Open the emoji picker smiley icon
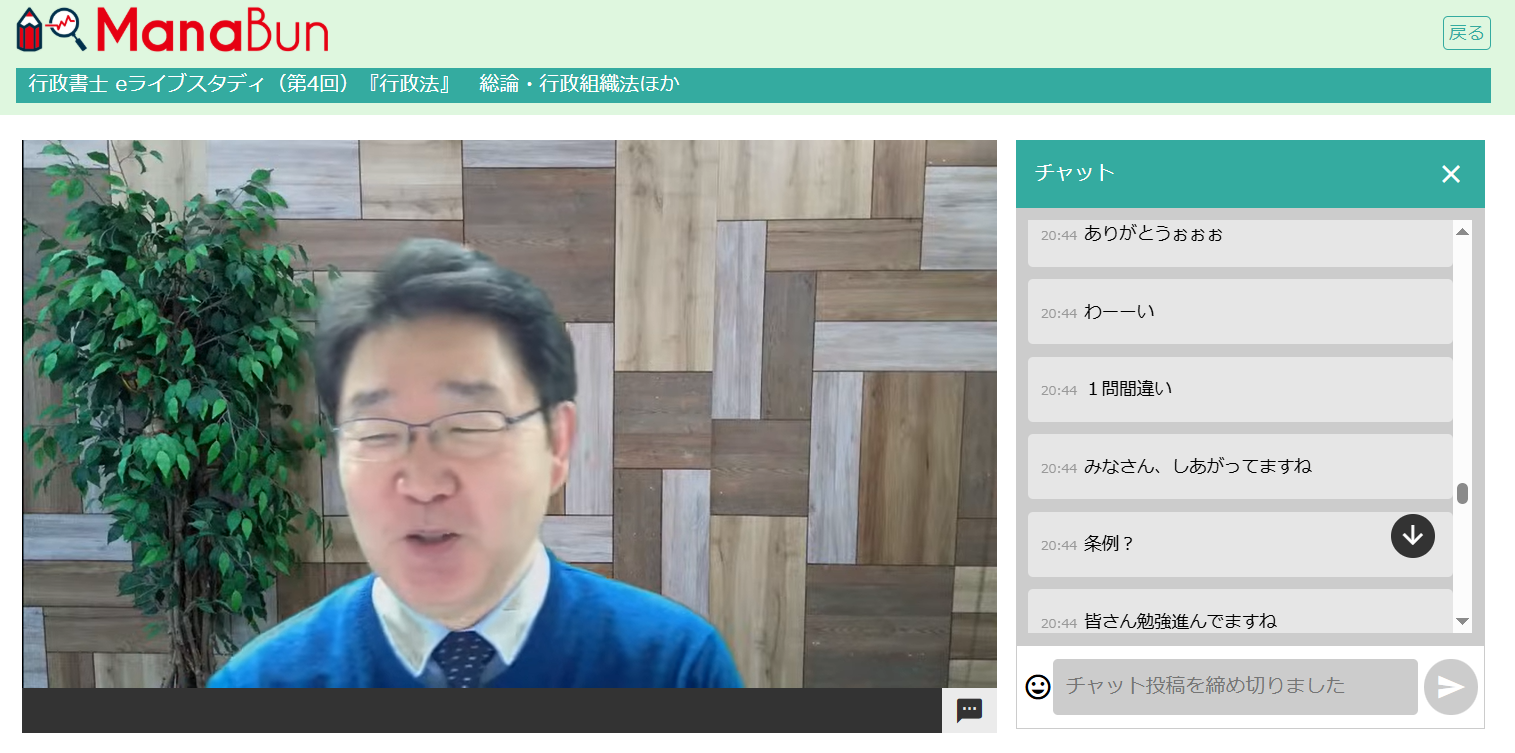 pos(1038,687)
